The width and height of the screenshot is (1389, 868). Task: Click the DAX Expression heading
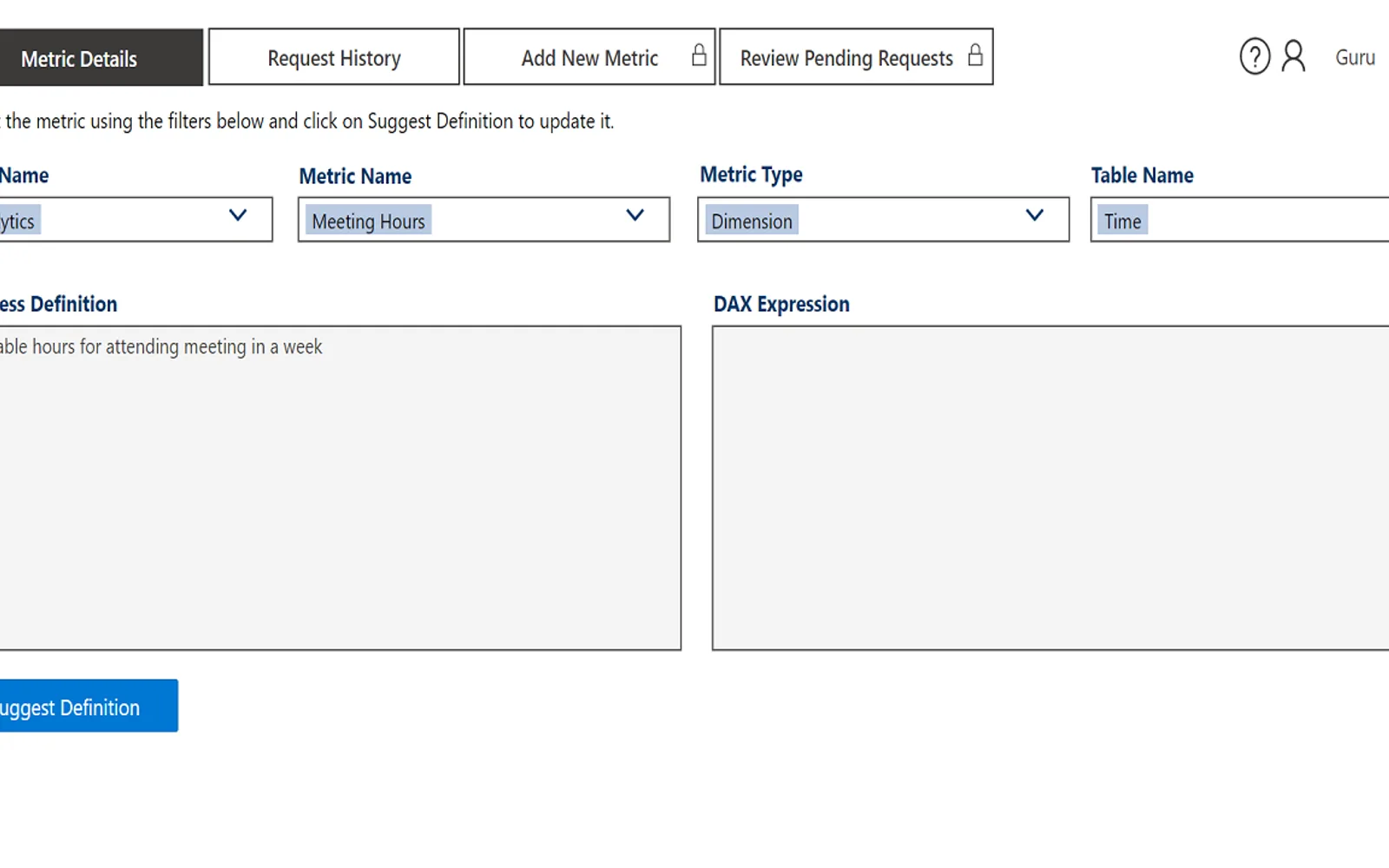781,305
